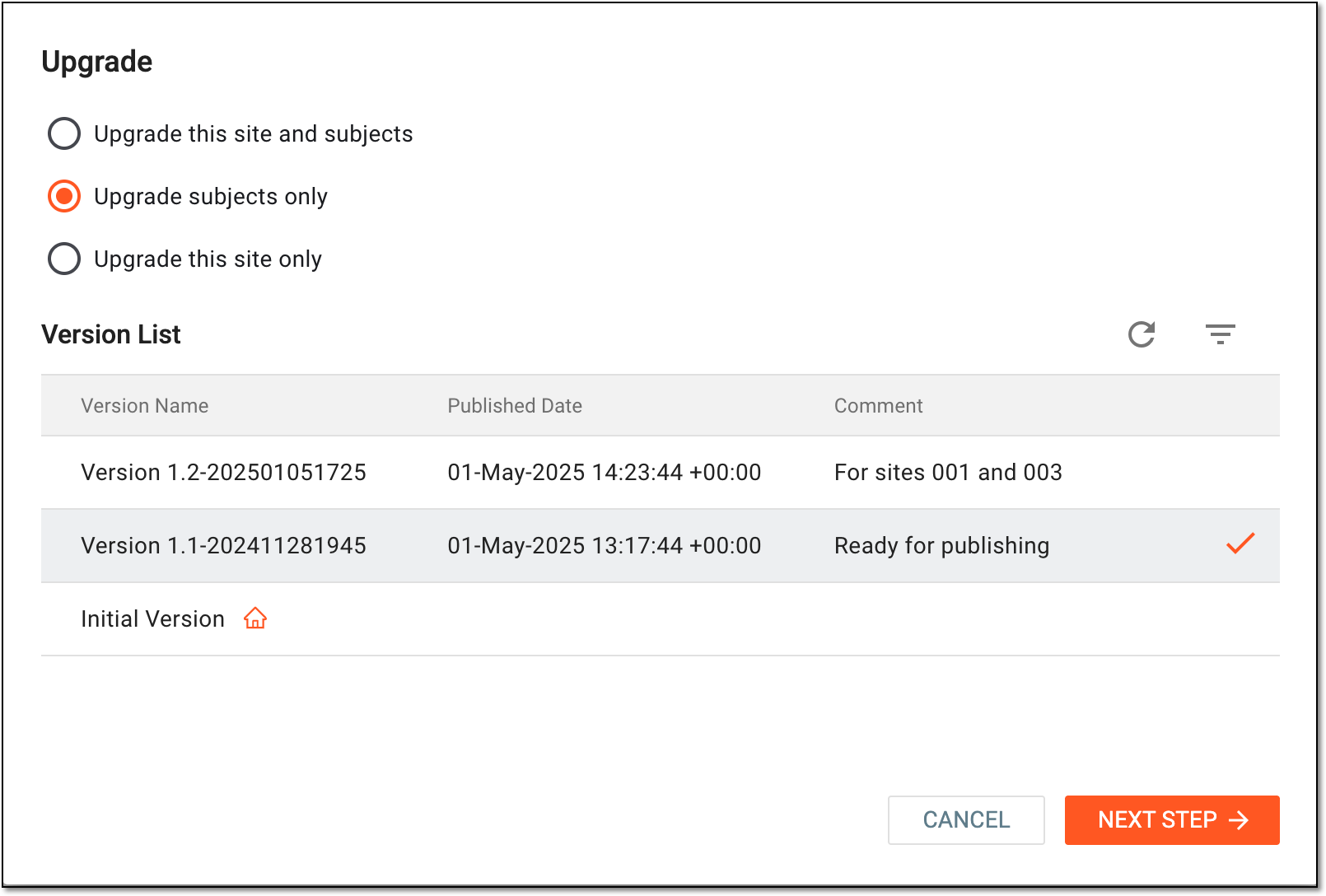Viewport: 1326px width, 896px height.
Task: Click comment 'Ready for publishing'
Action: click(942, 546)
